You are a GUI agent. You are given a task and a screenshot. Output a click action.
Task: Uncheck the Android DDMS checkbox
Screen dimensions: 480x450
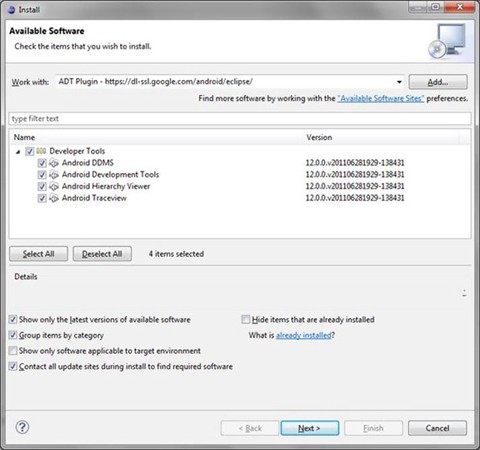click(42, 163)
